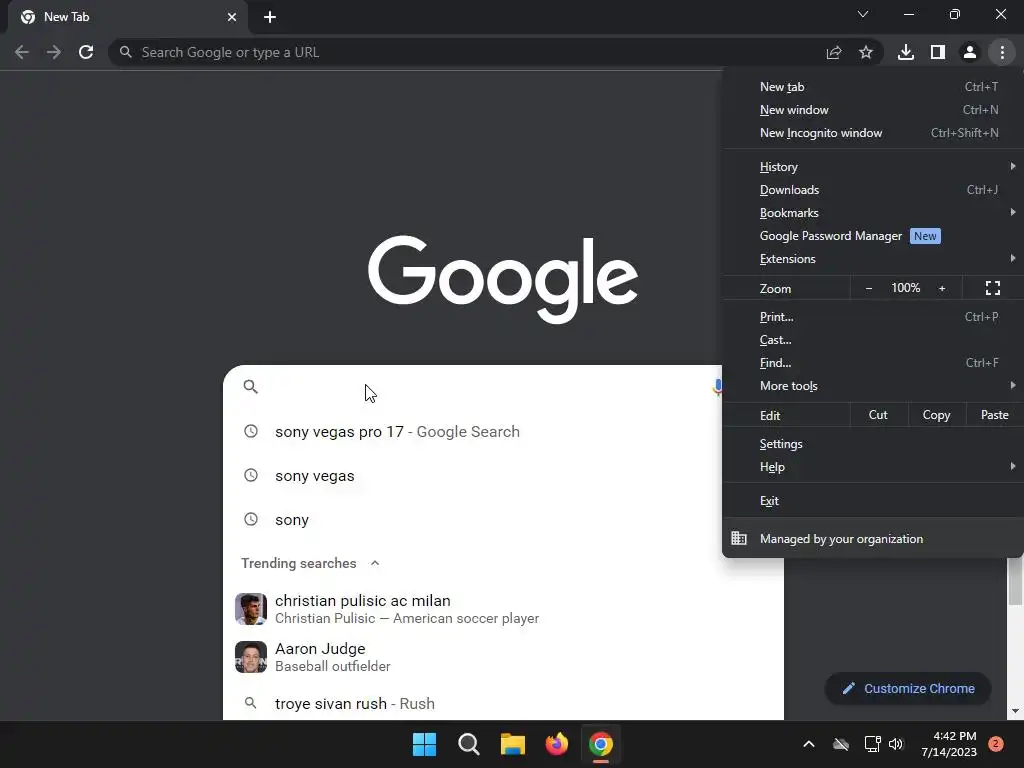This screenshot has height=768, width=1024.
Task: Collapse the Trending searches section
Action: tap(375, 563)
